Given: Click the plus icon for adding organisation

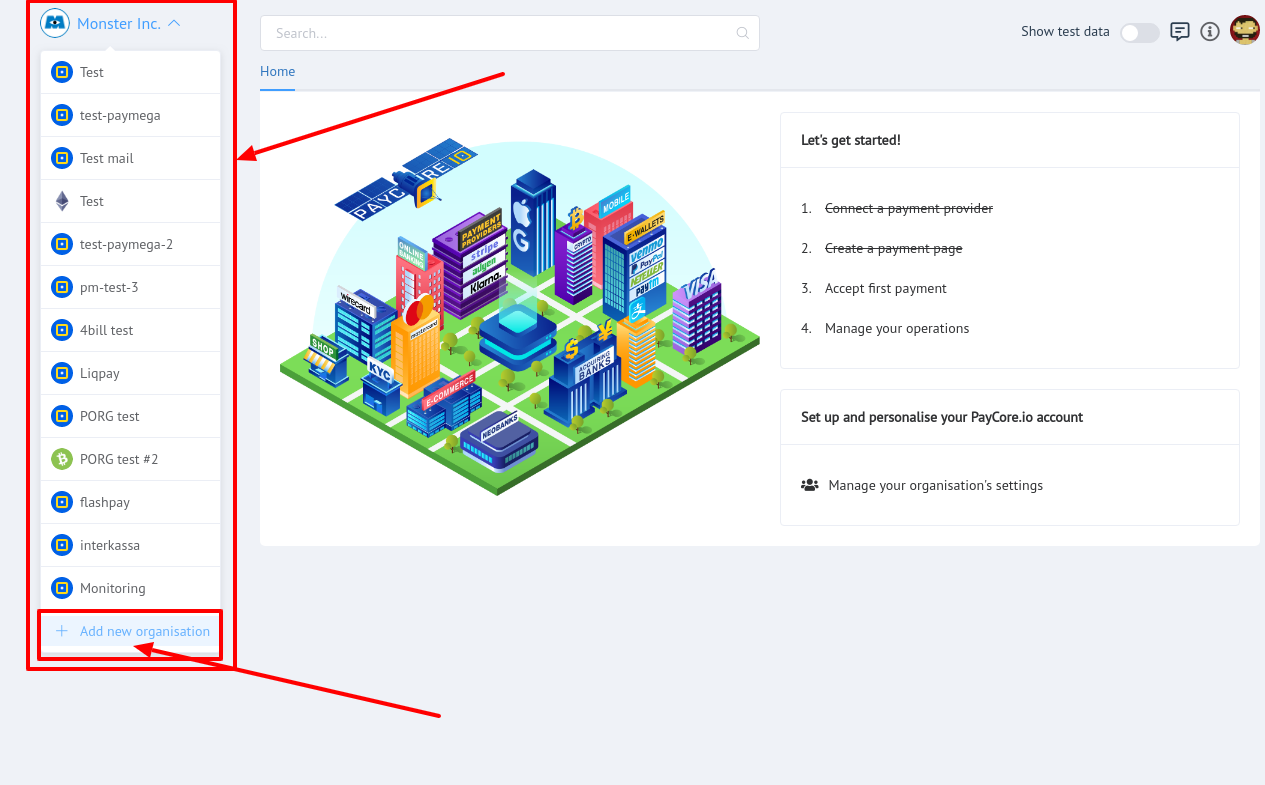Looking at the screenshot, I should pos(62,631).
